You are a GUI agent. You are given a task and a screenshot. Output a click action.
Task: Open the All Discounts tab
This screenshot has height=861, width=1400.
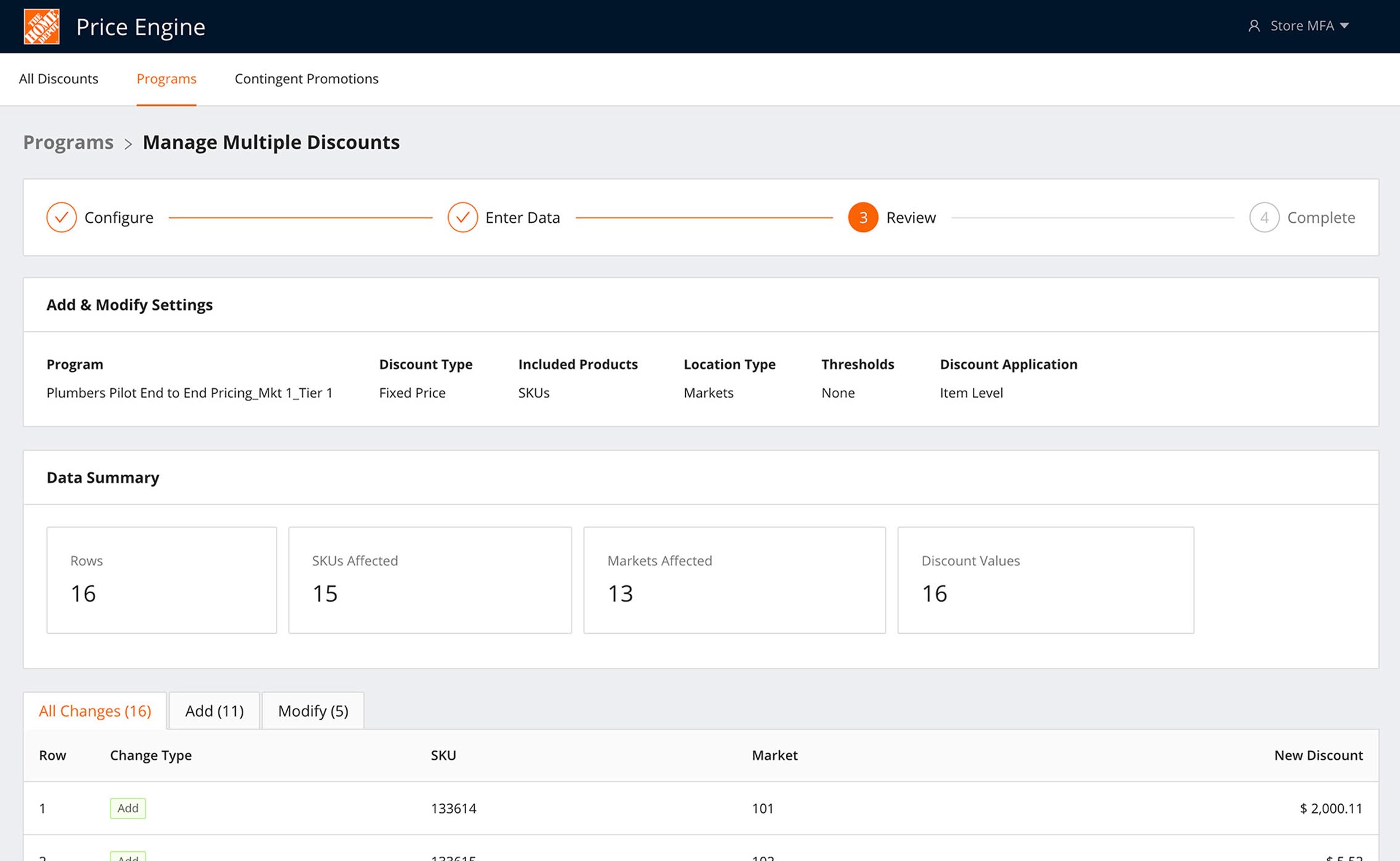pos(59,79)
